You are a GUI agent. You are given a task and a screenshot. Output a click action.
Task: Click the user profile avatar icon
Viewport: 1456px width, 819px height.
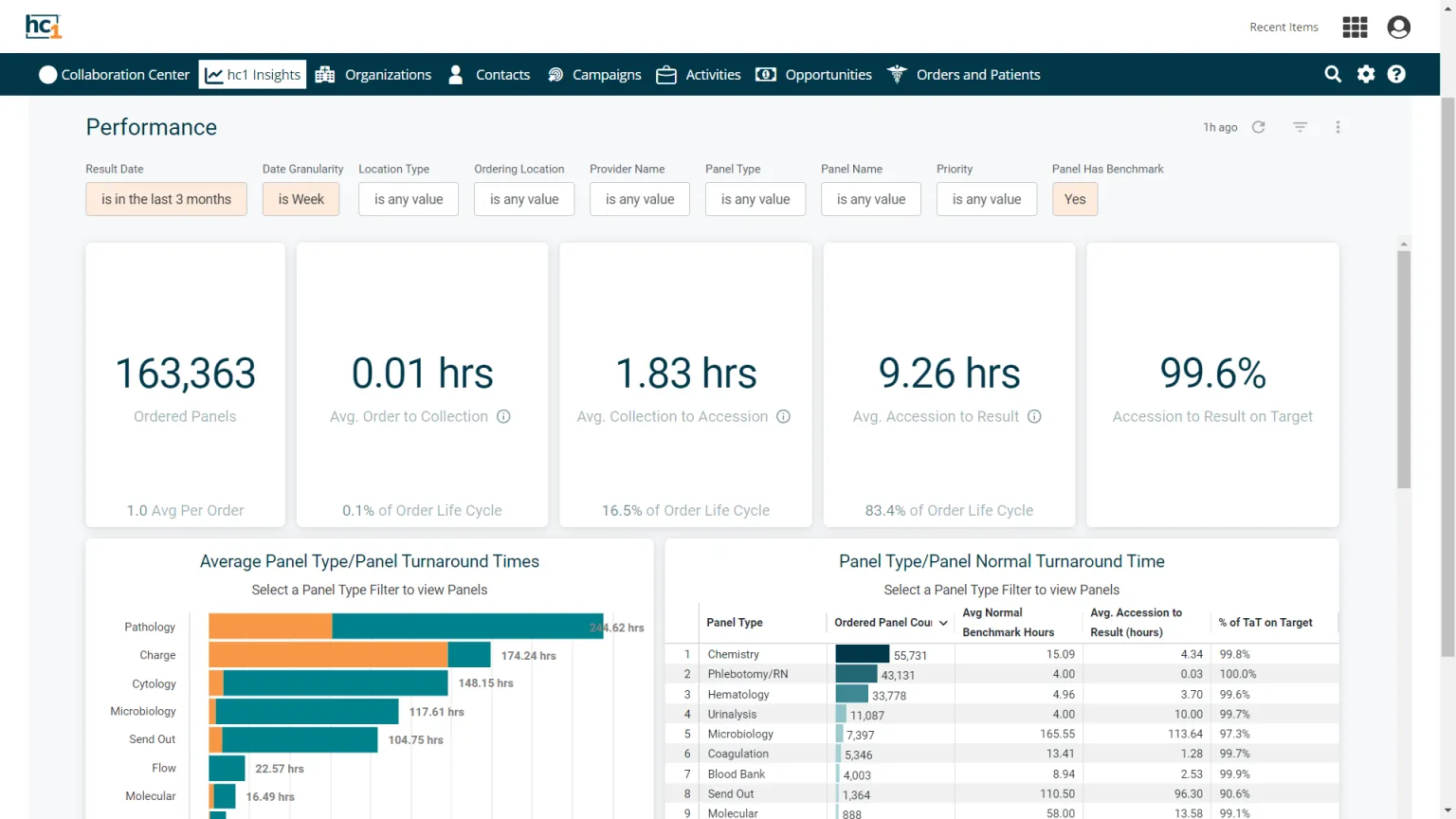(x=1398, y=27)
